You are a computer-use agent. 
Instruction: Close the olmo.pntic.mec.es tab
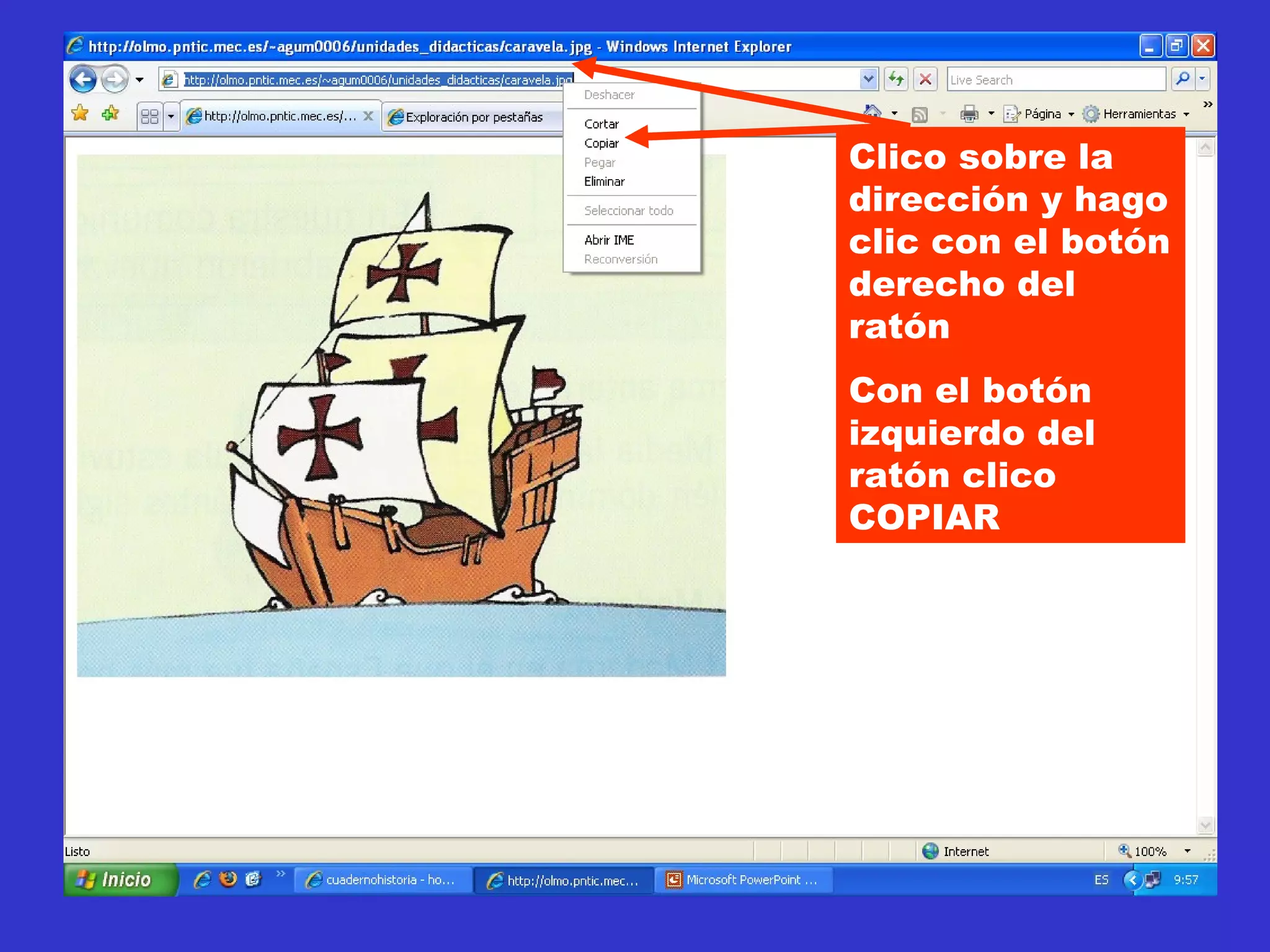(x=368, y=116)
